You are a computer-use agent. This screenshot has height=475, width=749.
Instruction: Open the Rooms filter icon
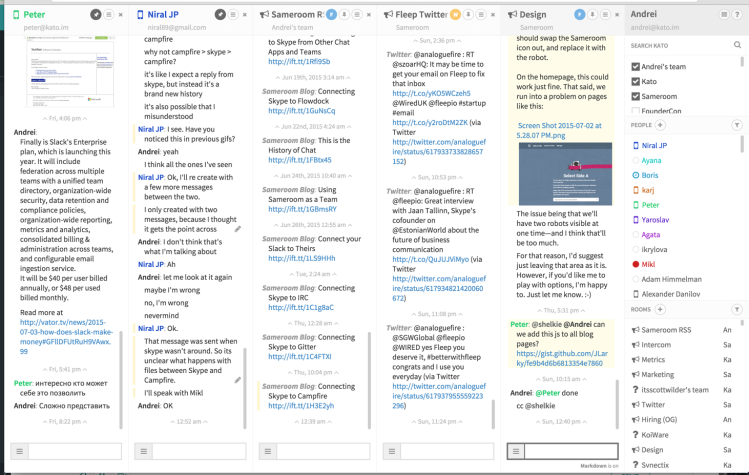(737, 310)
